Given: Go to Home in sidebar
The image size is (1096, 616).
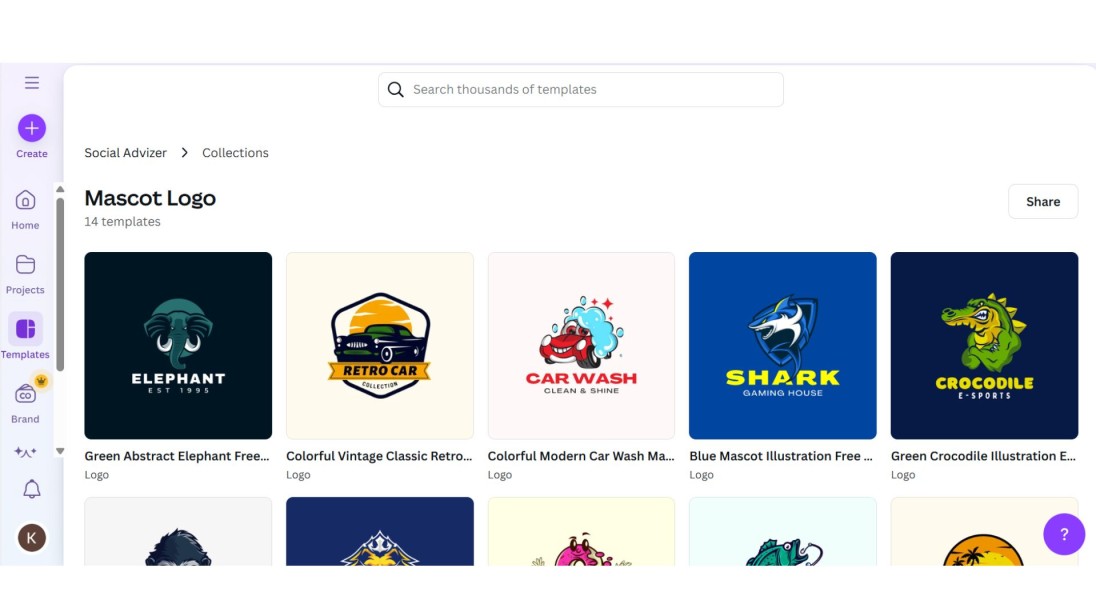Looking at the screenshot, I should (25, 209).
